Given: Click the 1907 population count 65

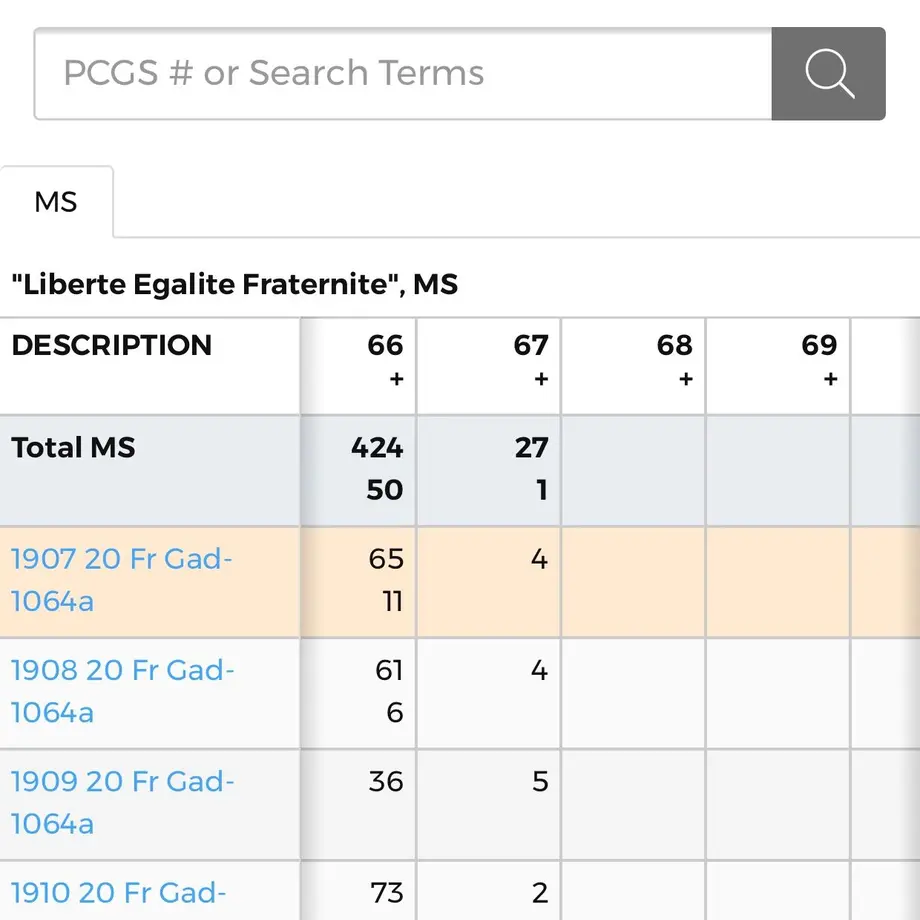Looking at the screenshot, I should [386, 559].
